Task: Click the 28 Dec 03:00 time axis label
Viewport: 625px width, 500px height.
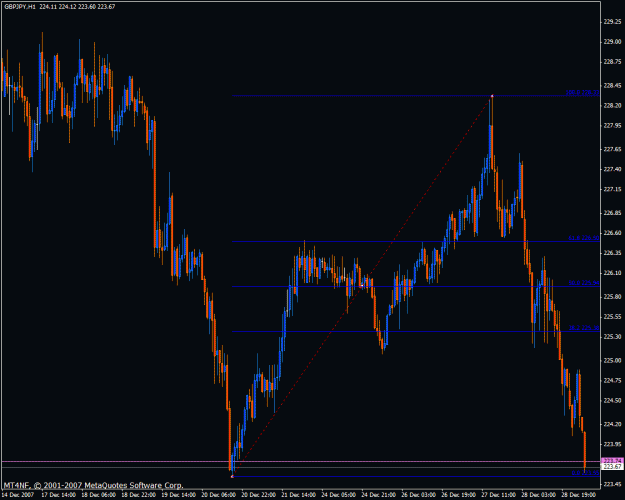Action: tap(539, 495)
